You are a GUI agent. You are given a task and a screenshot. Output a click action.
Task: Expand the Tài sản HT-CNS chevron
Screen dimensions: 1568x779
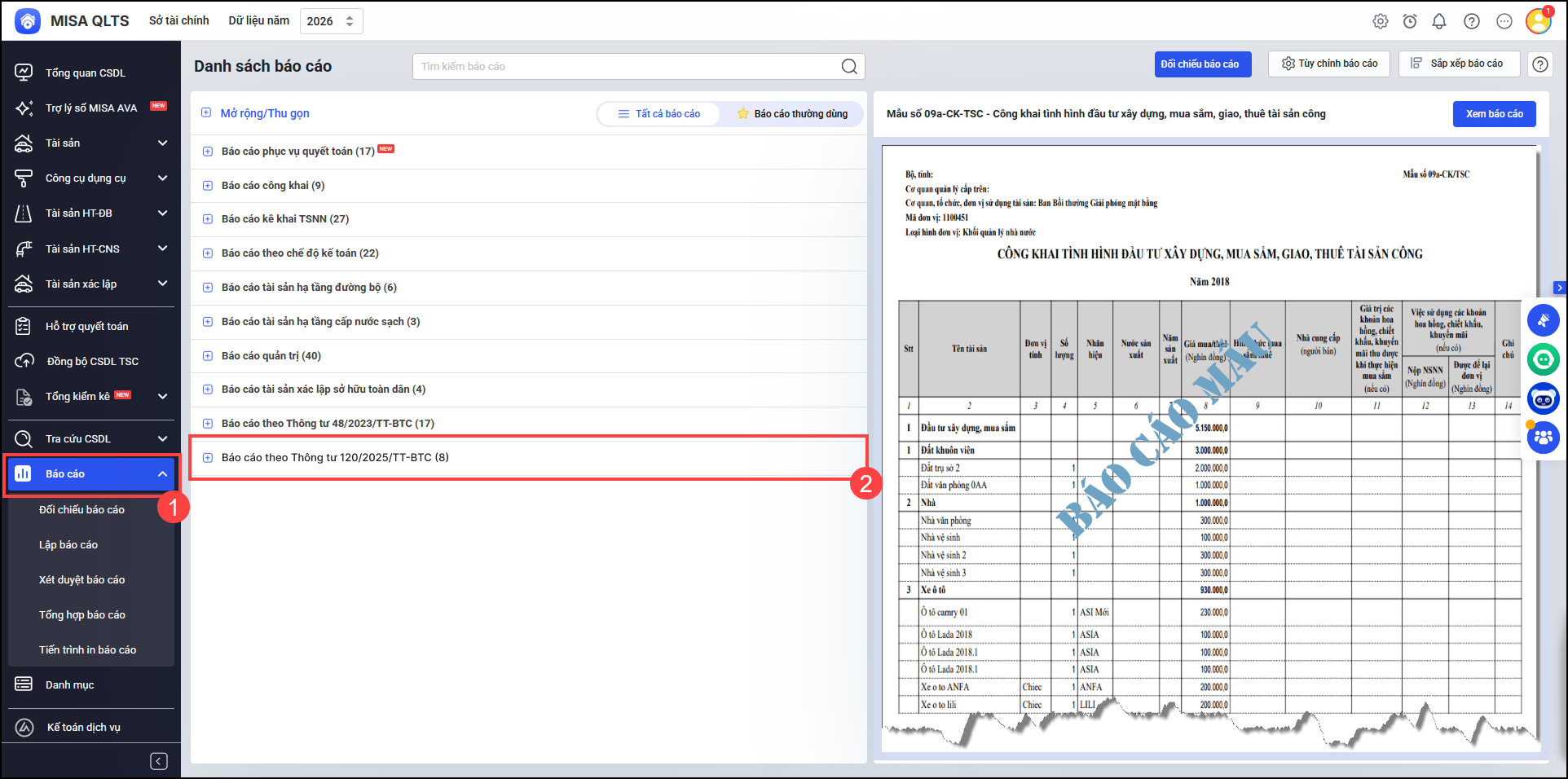pos(163,249)
